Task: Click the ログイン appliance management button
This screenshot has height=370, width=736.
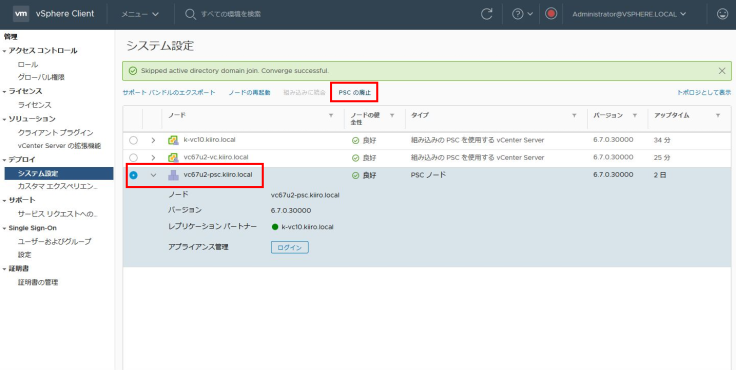Action: point(290,247)
